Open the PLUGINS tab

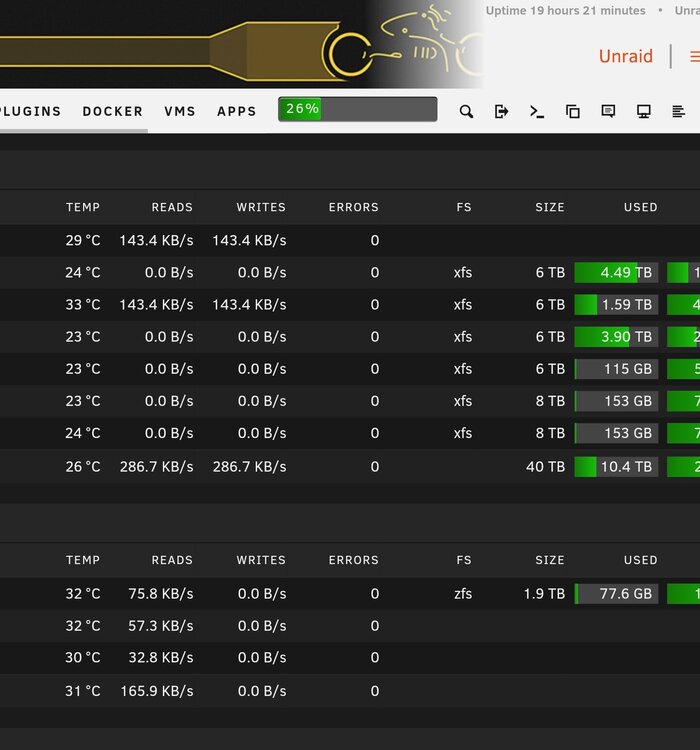pyautogui.click(x=31, y=111)
